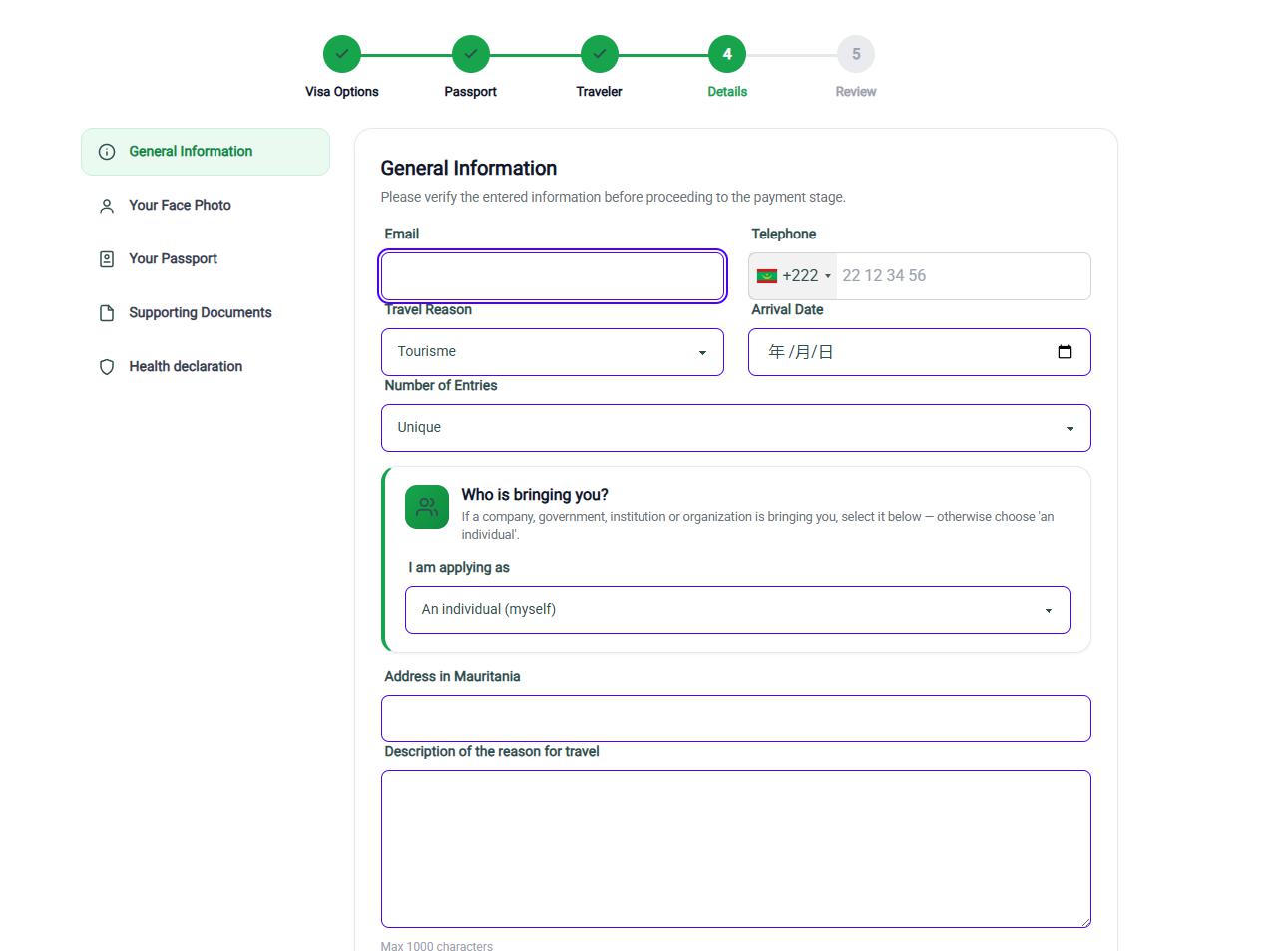1288x951 pixels.
Task: Click the Visa Options step label
Action: pyautogui.click(x=342, y=91)
